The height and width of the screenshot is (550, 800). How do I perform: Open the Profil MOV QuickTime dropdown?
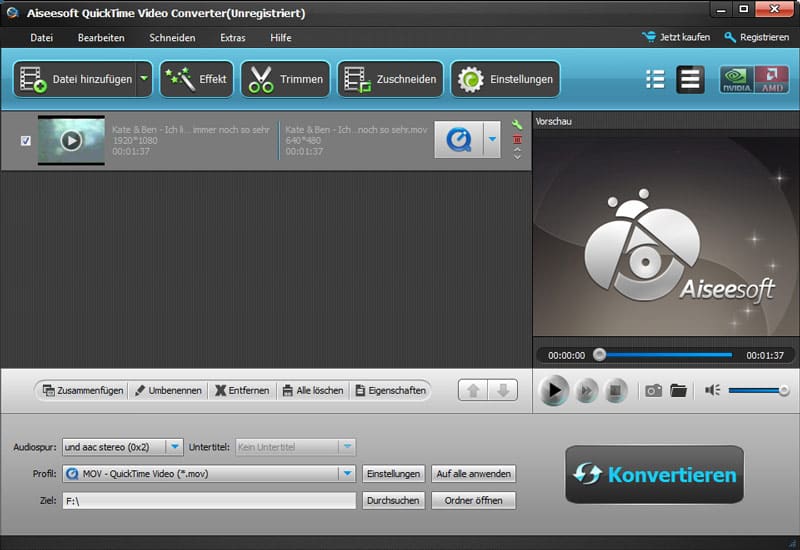209,473
